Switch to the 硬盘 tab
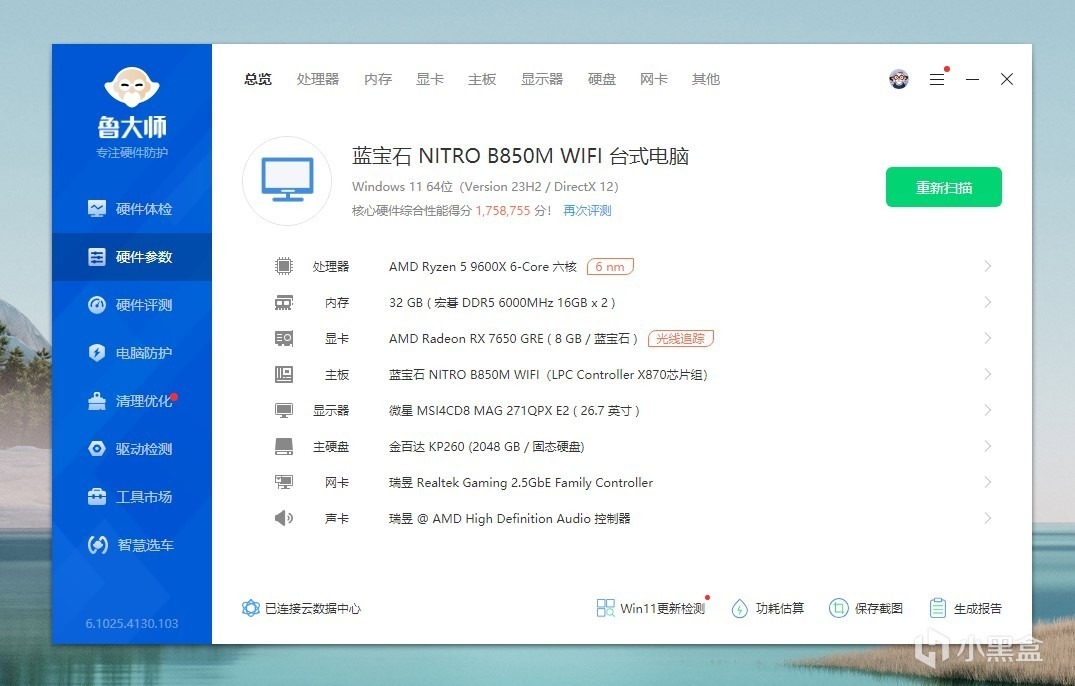Viewport: 1075px width, 686px height. coord(602,79)
